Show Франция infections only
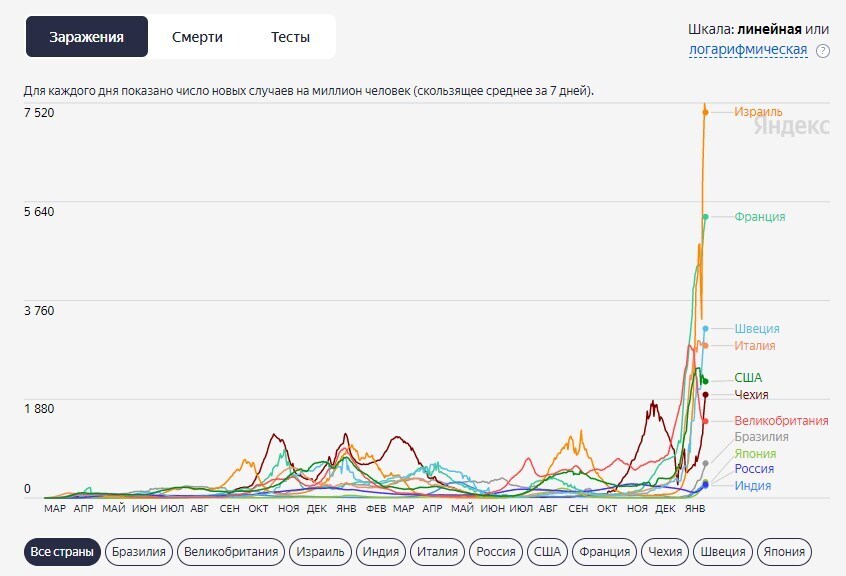The width and height of the screenshot is (846, 576). (x=605, y=551)
